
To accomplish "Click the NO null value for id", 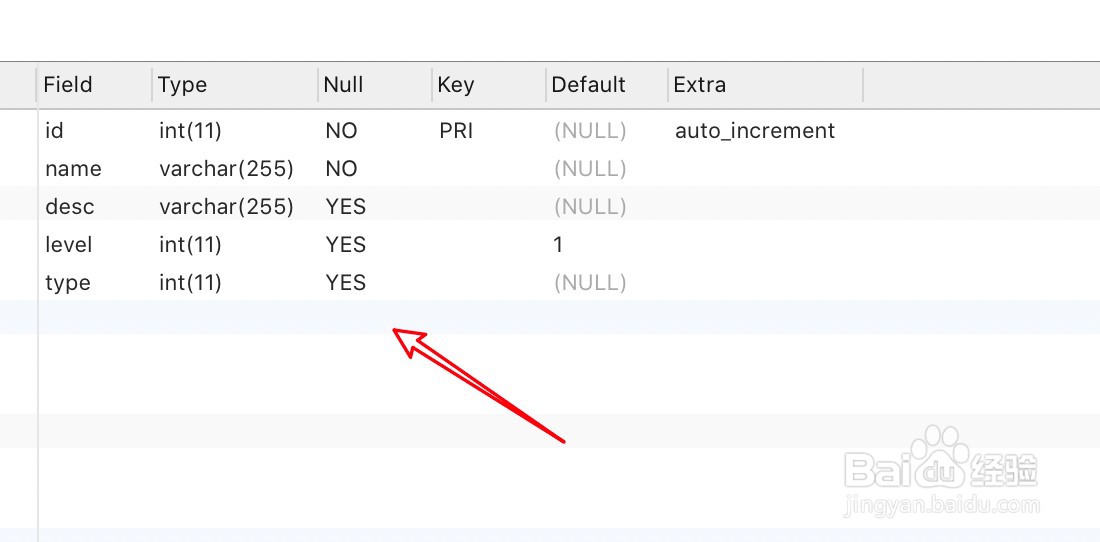I will click(x=341, y=130).
